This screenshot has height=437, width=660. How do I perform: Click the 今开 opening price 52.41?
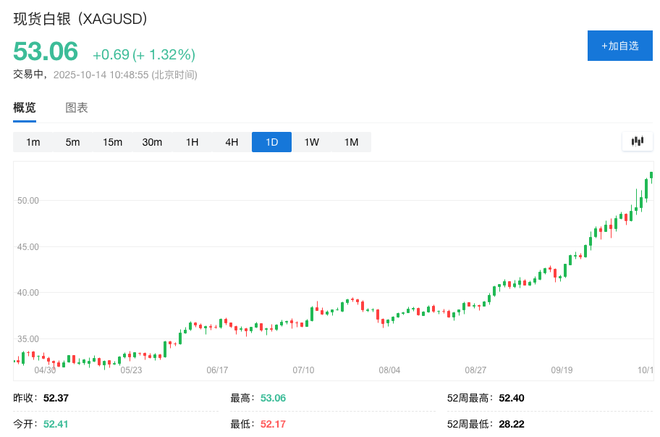(56, 424)
